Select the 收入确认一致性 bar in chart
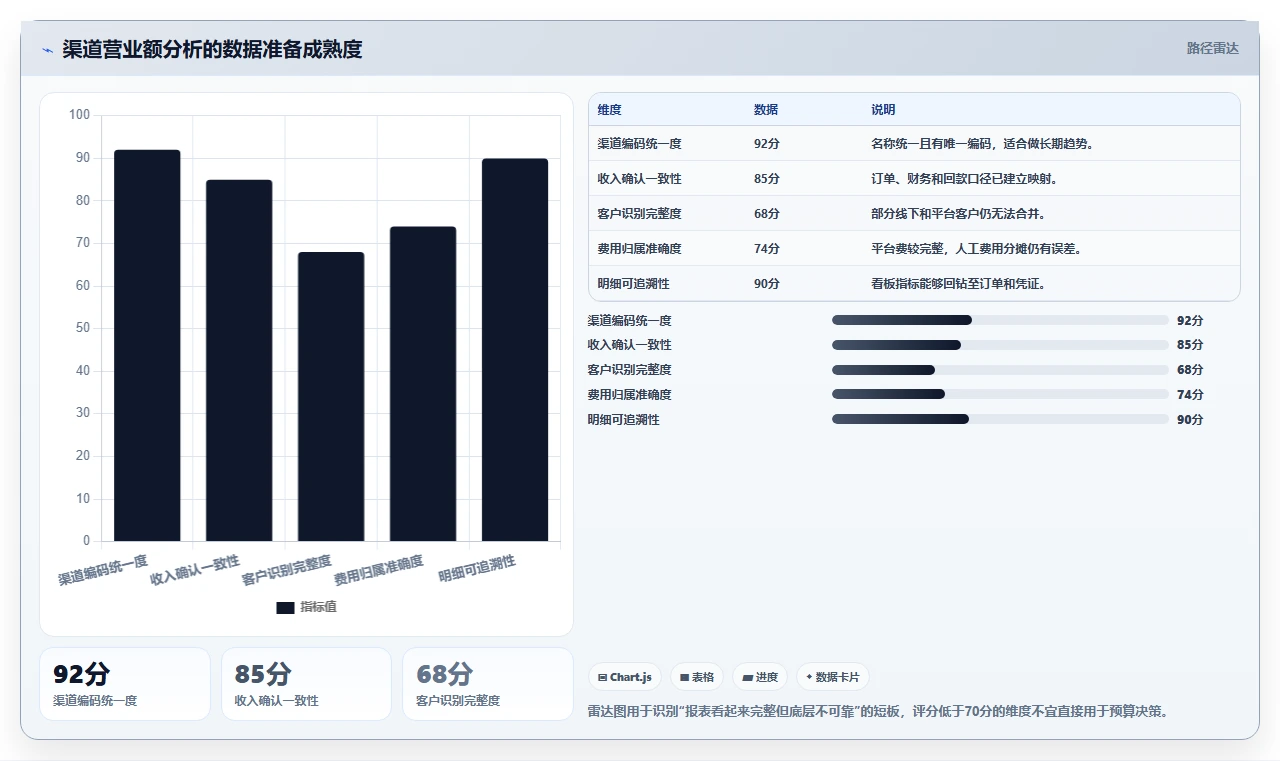 [x=239, y=361]
